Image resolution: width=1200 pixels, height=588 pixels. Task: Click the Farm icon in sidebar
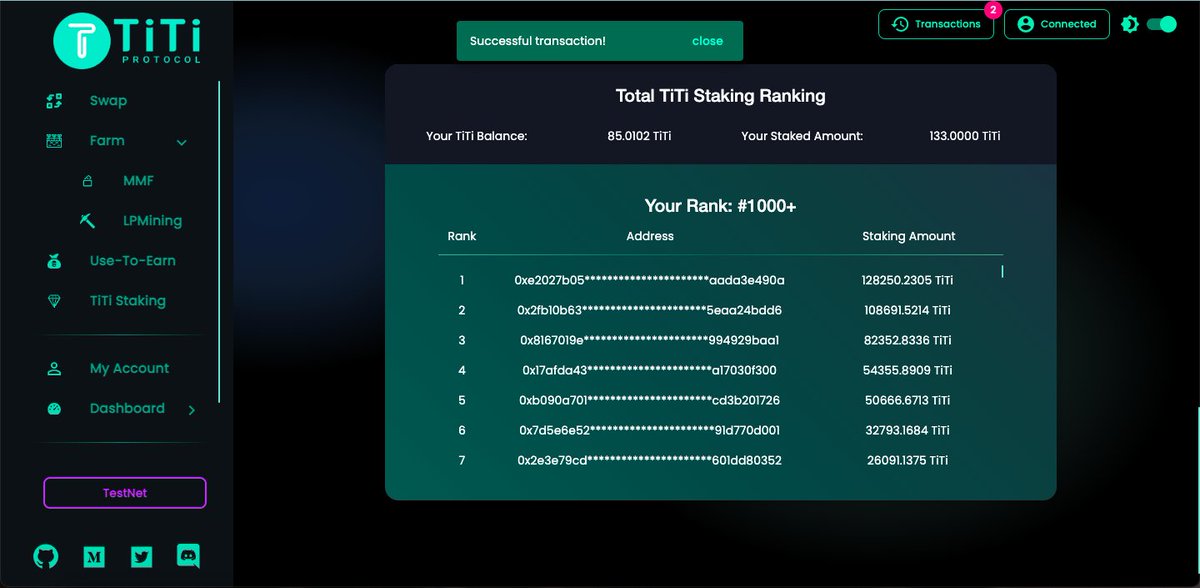(x=55, y=141)
